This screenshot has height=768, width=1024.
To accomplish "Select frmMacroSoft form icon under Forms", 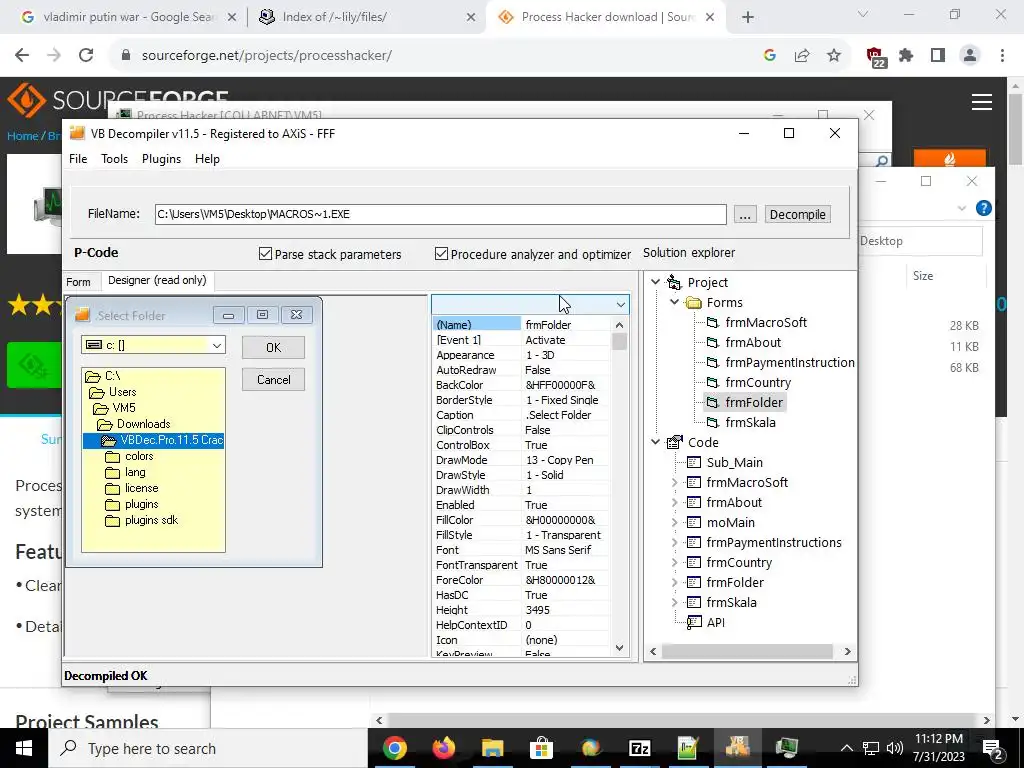I will (712, 323).
